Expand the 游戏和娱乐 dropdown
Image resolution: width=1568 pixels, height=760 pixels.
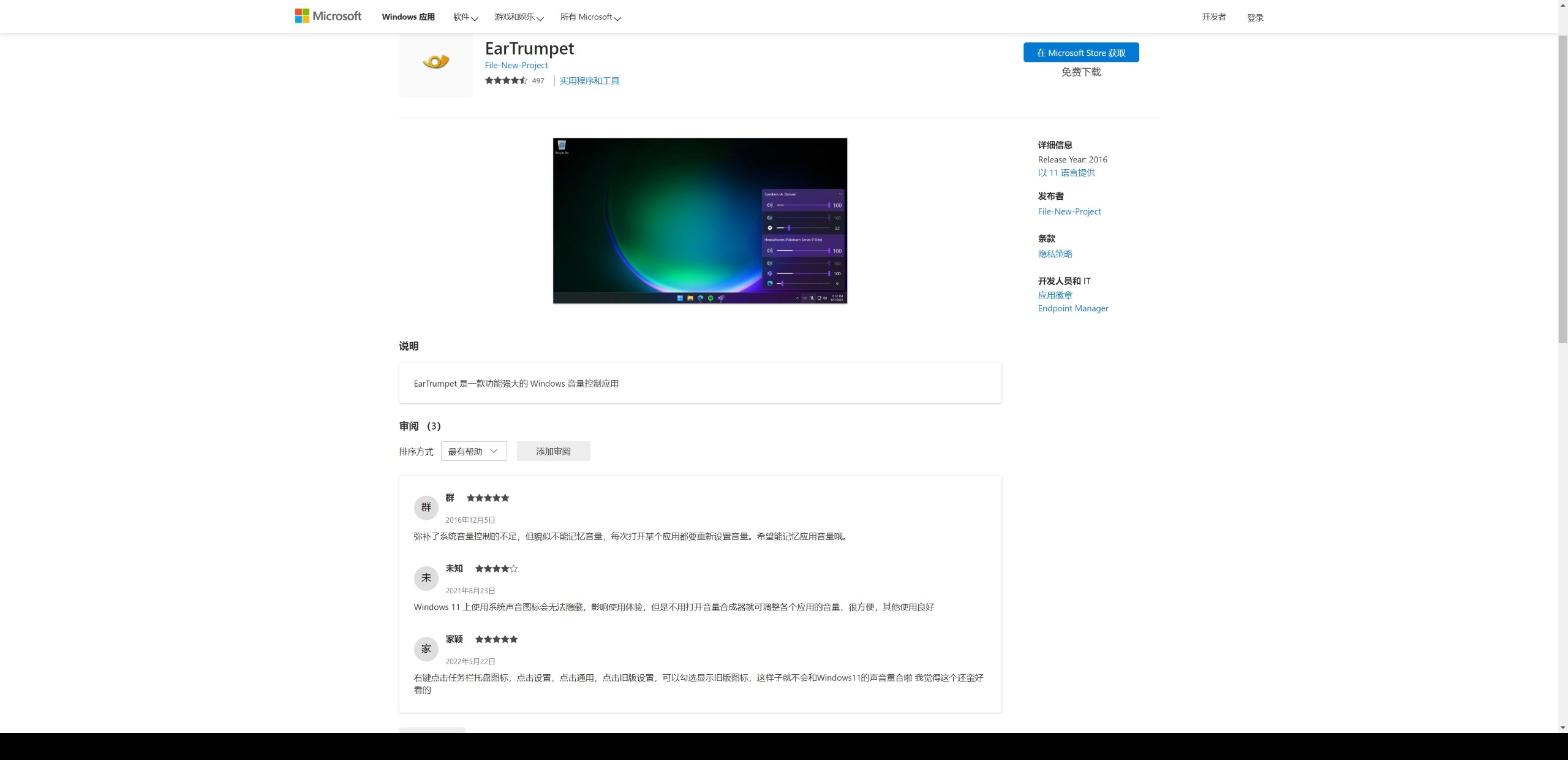pos(518,17)
